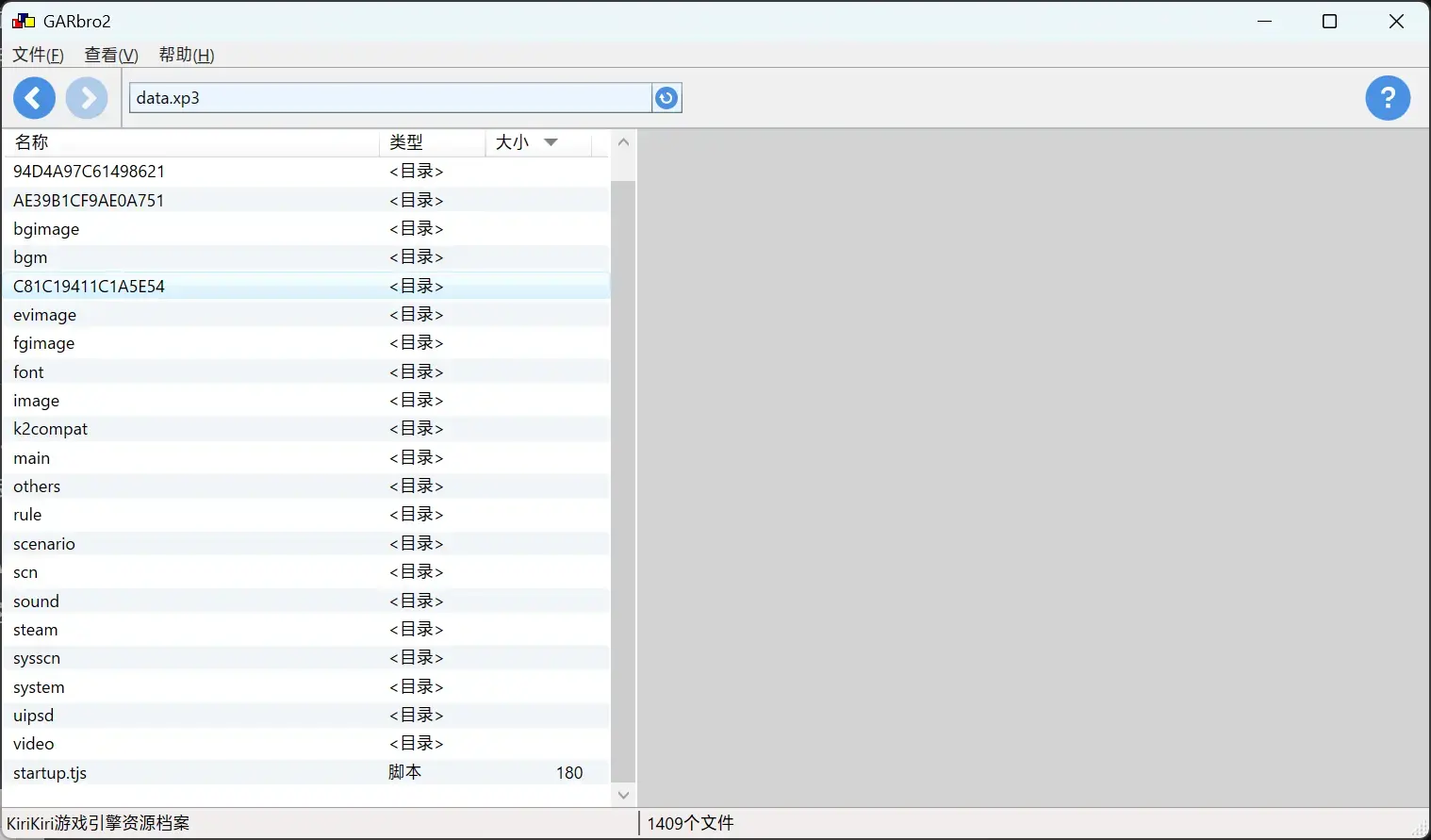Open the 查看(V) menu
The width and height of the screenshot is (1431, 840).
click(111, 55)
